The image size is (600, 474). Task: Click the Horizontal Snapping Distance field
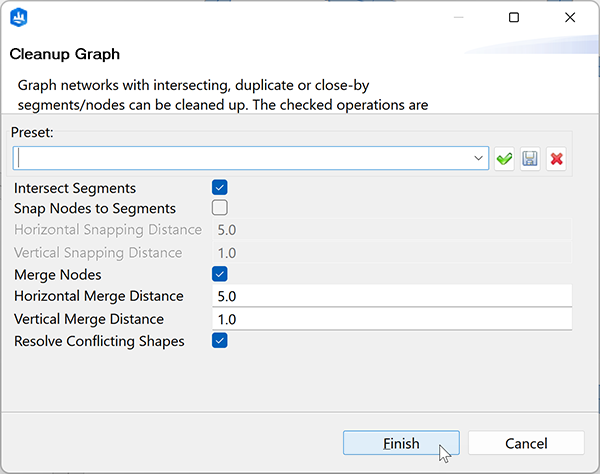390,230
